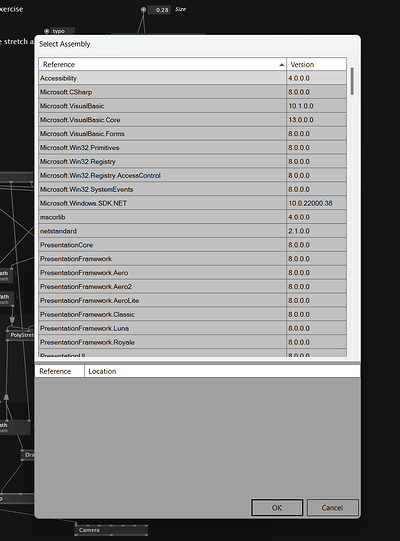Click the lower Reference column header

click(60, 371)
